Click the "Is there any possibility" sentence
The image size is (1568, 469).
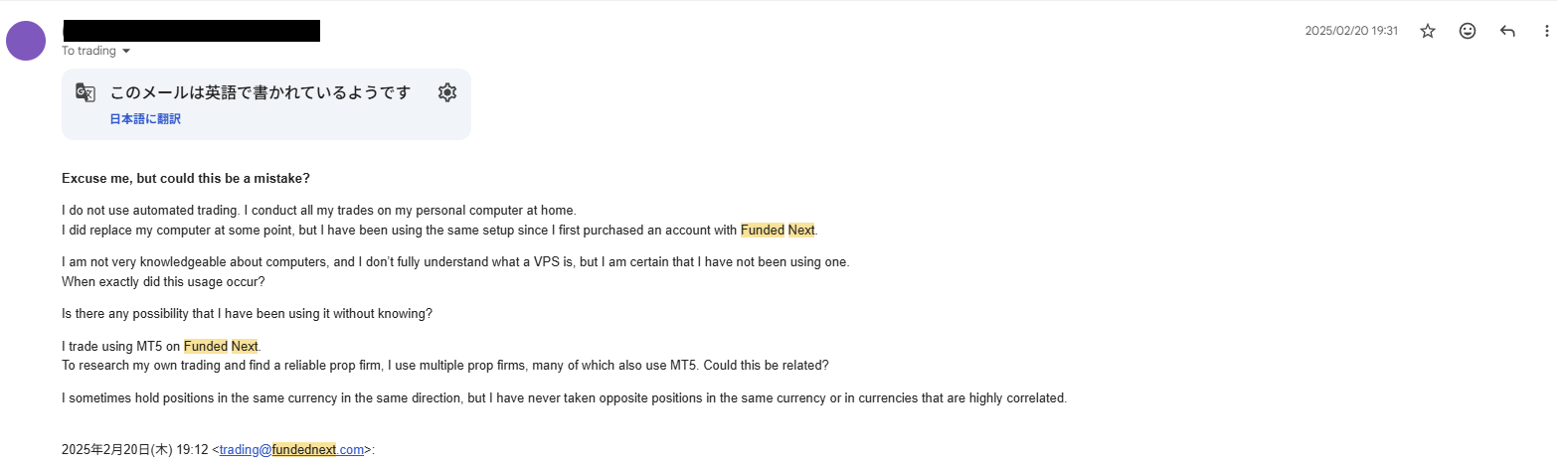pyautogui.click(x=247, y=314)
